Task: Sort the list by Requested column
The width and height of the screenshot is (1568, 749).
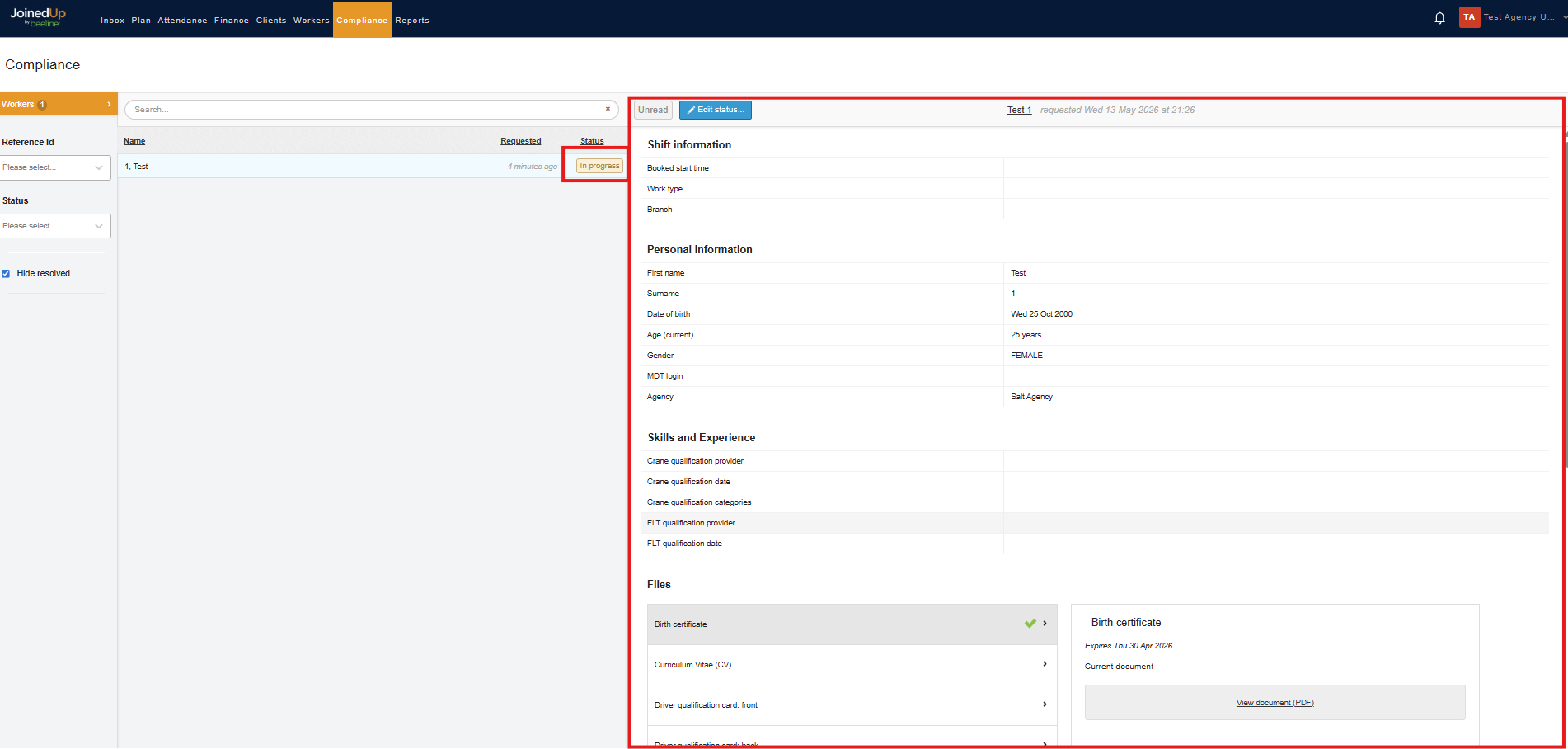Action: [x=521, y=141]
